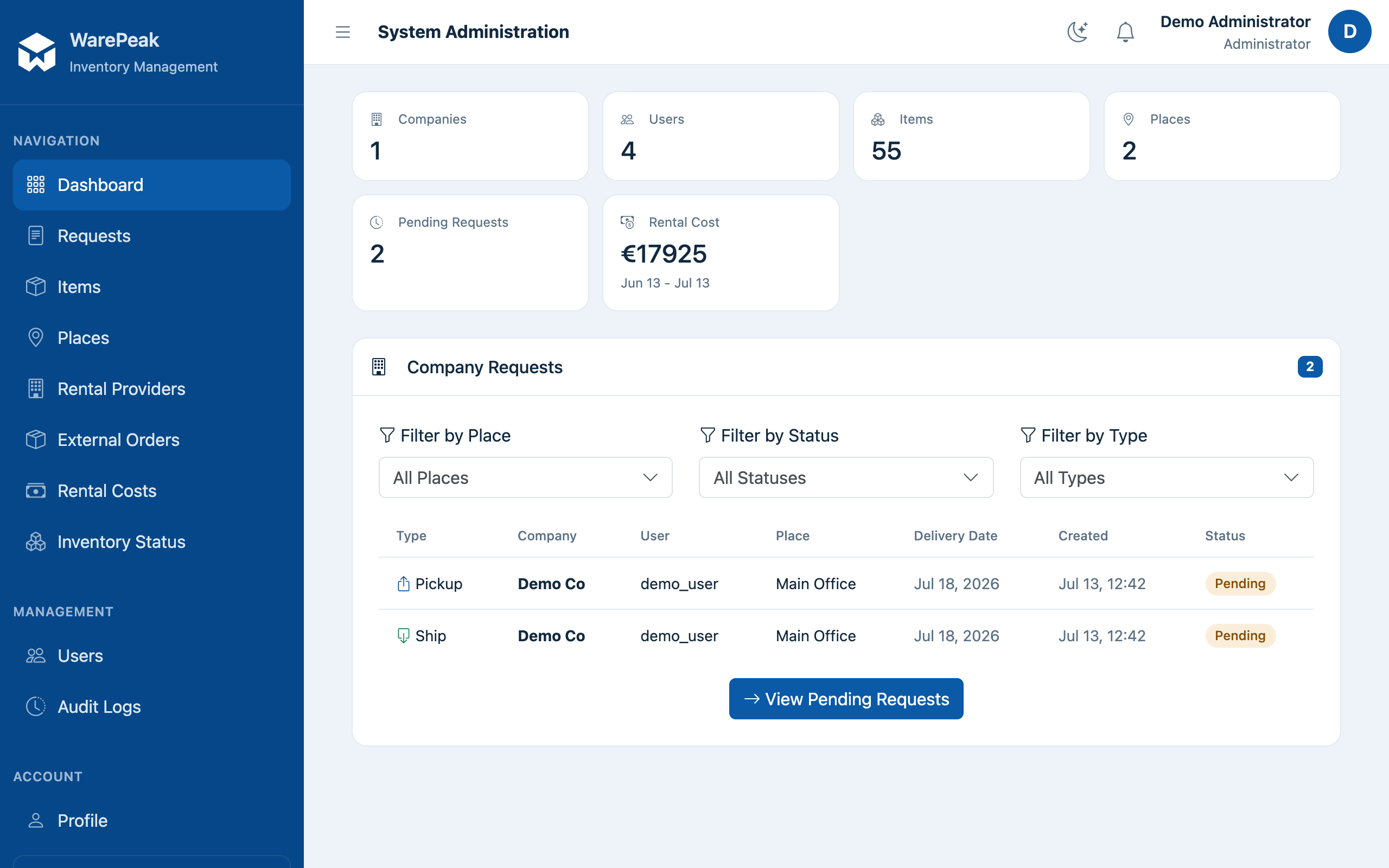
Task: Open notifications bell
Action: pos(1125,32)
